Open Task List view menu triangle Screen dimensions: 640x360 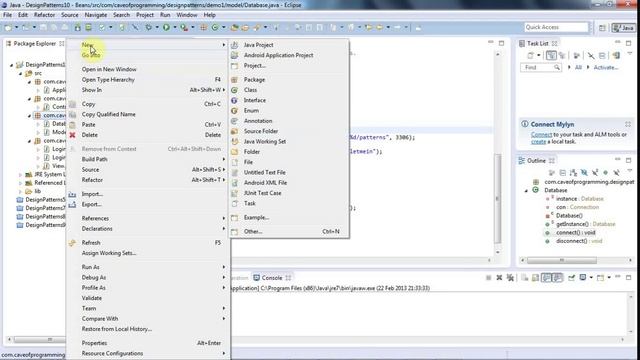pyautogui.click(x=630, y=54)
